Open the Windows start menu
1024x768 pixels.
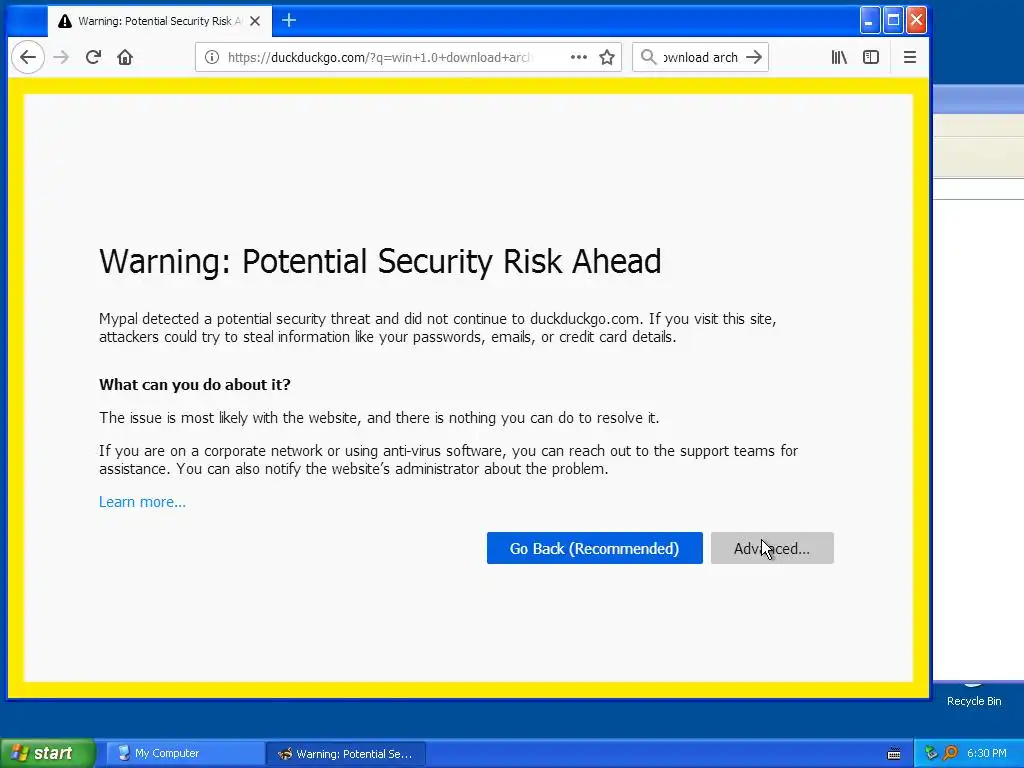coord(48,753)
